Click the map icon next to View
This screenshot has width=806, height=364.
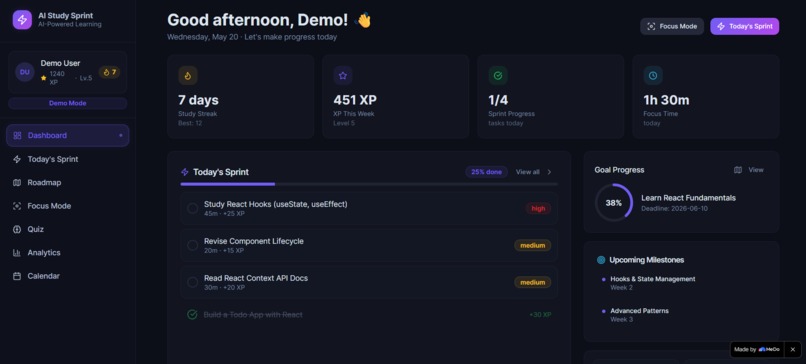tap(738, 170)
